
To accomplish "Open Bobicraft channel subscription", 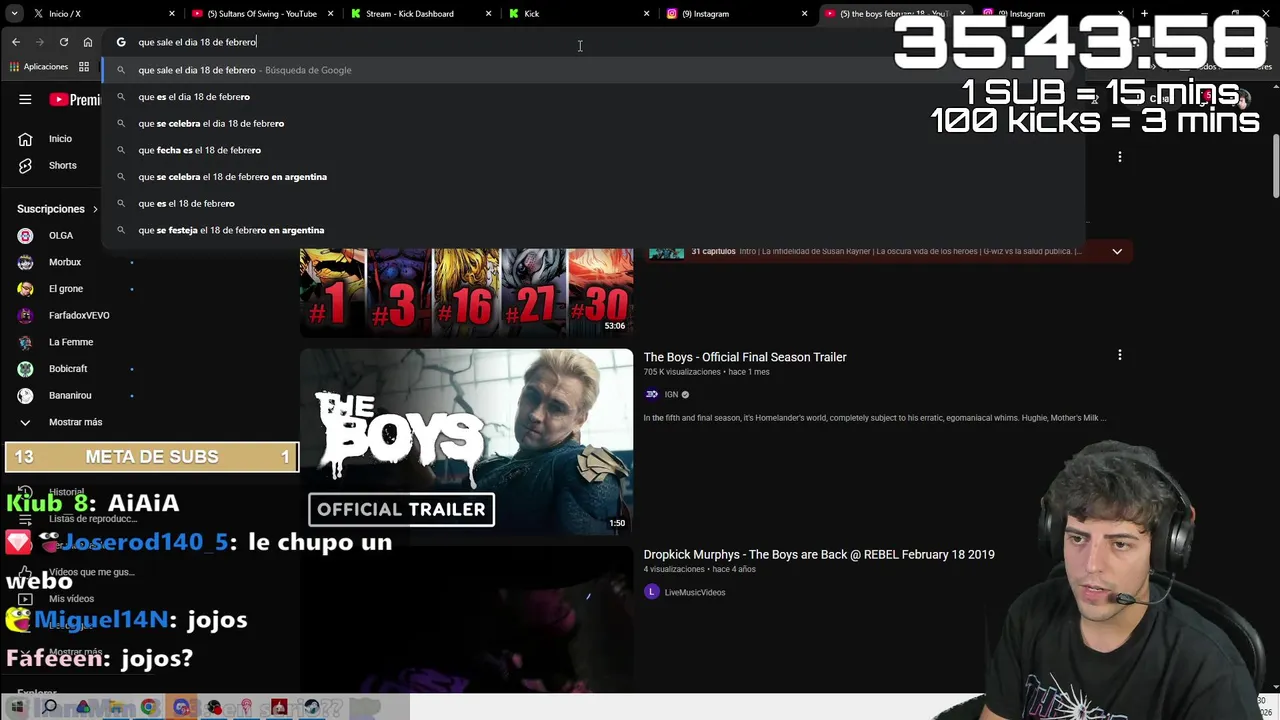I will tap(68, 369).
